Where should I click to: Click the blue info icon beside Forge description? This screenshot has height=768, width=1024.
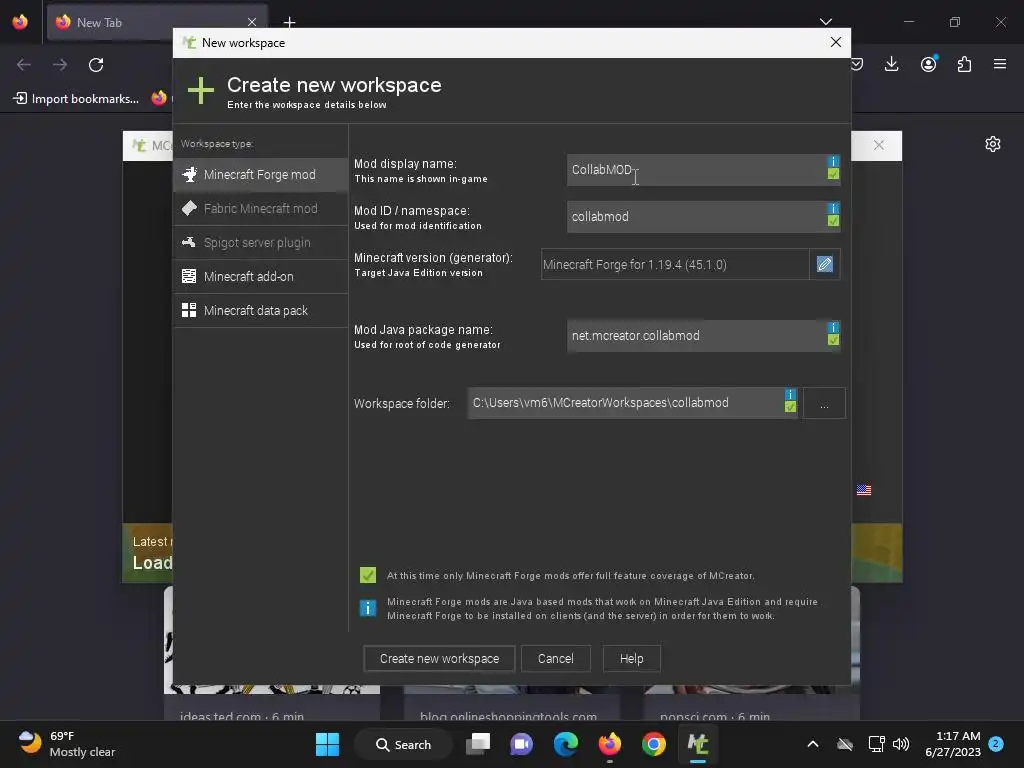(368, 608)
